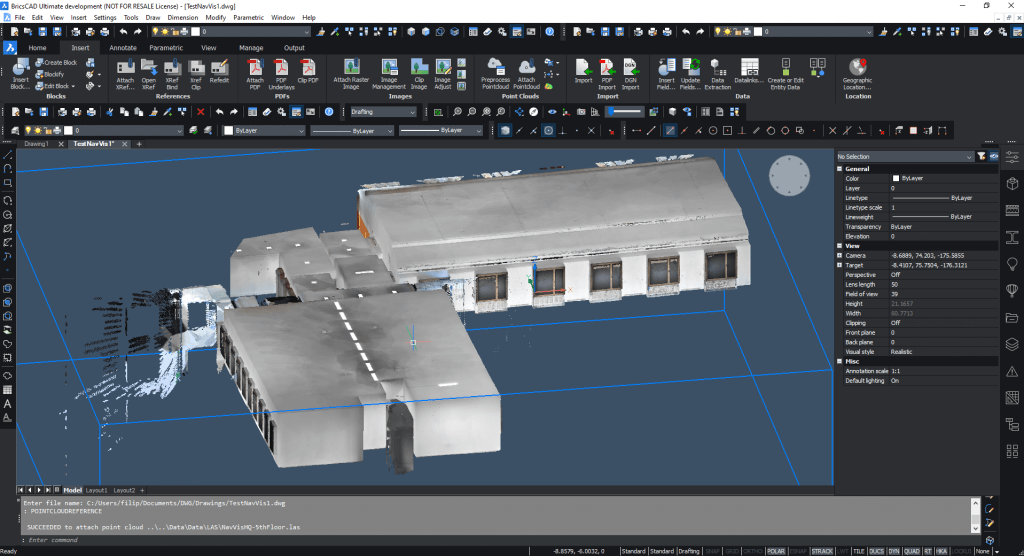Launch the Refedit tool

219,71
